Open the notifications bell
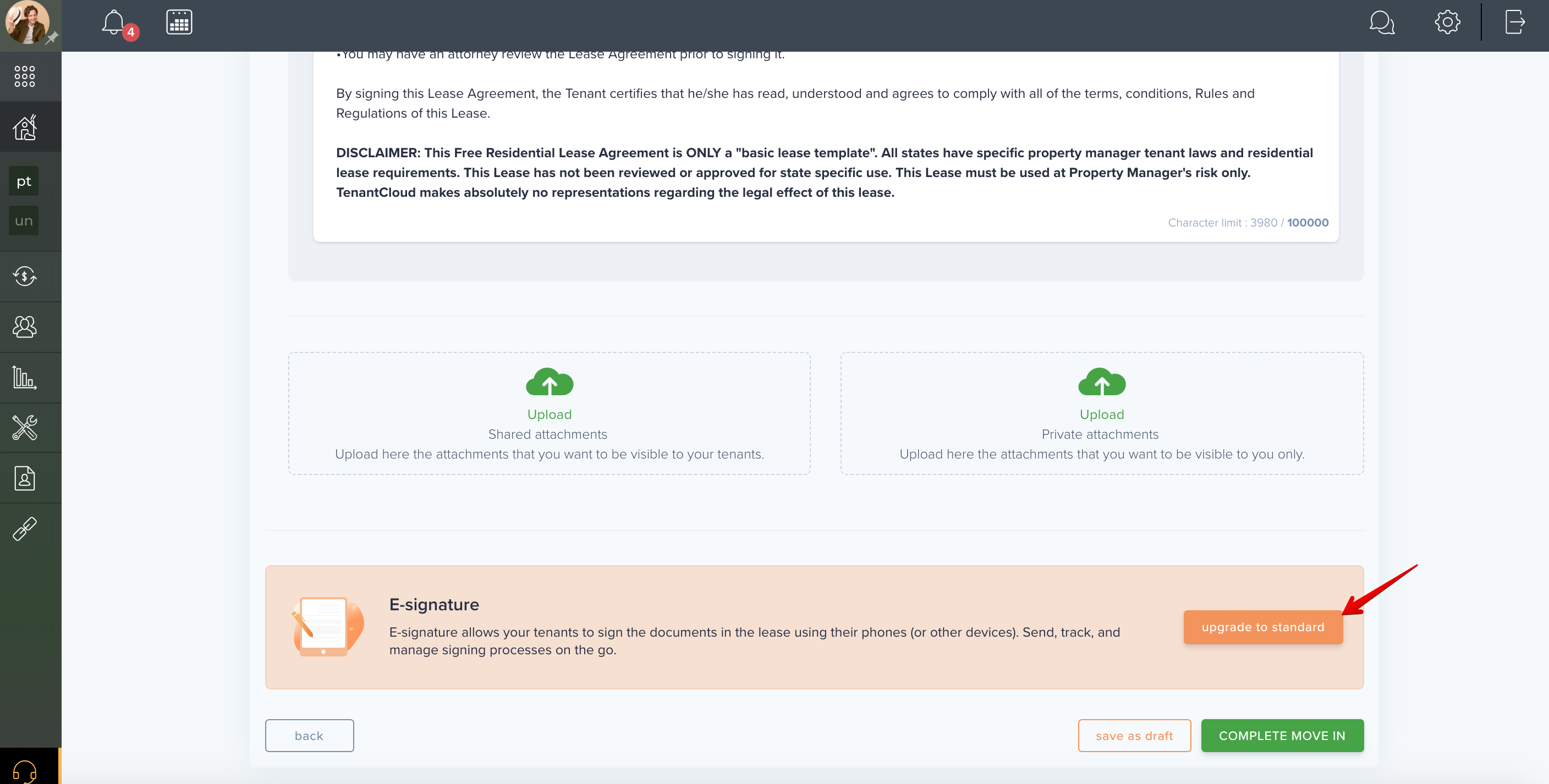This screenshot has width=1549, height=784. [113, 22]
